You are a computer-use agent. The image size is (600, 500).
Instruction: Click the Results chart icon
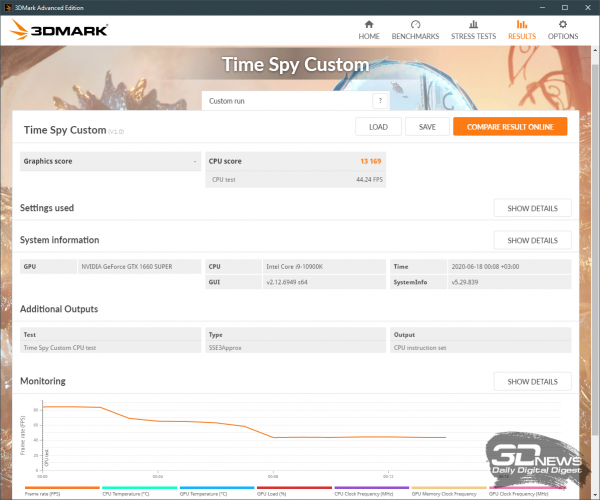pos(521,24)
